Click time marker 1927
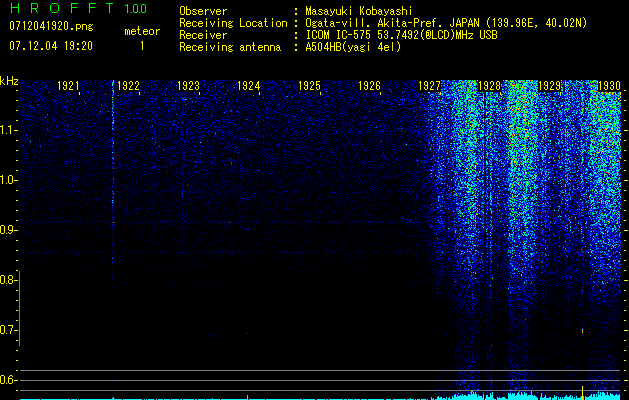Screen dimensions: 629x400 point(429,85)
